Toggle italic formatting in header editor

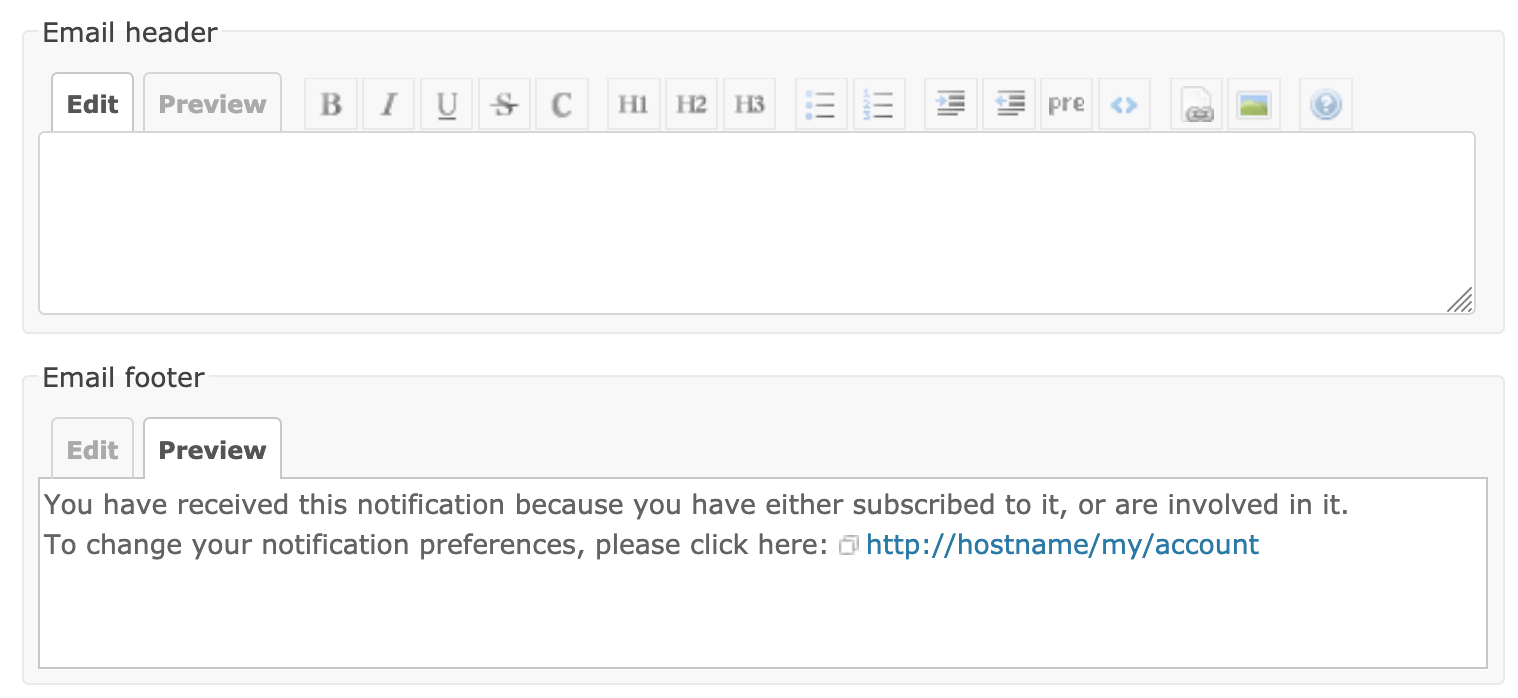pyautogui.click(x=389, y=104)
